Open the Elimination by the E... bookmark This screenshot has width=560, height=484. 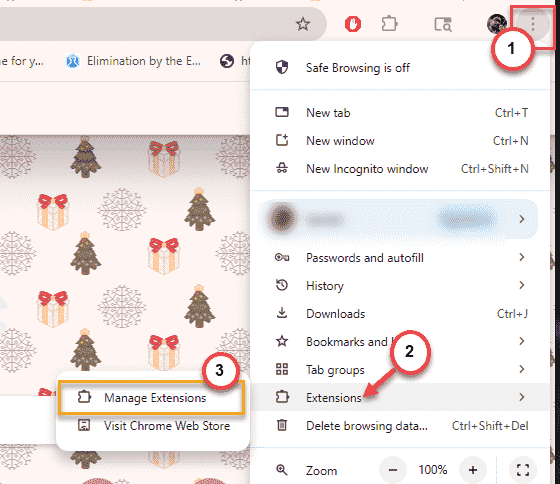click(x=133, y=61)
